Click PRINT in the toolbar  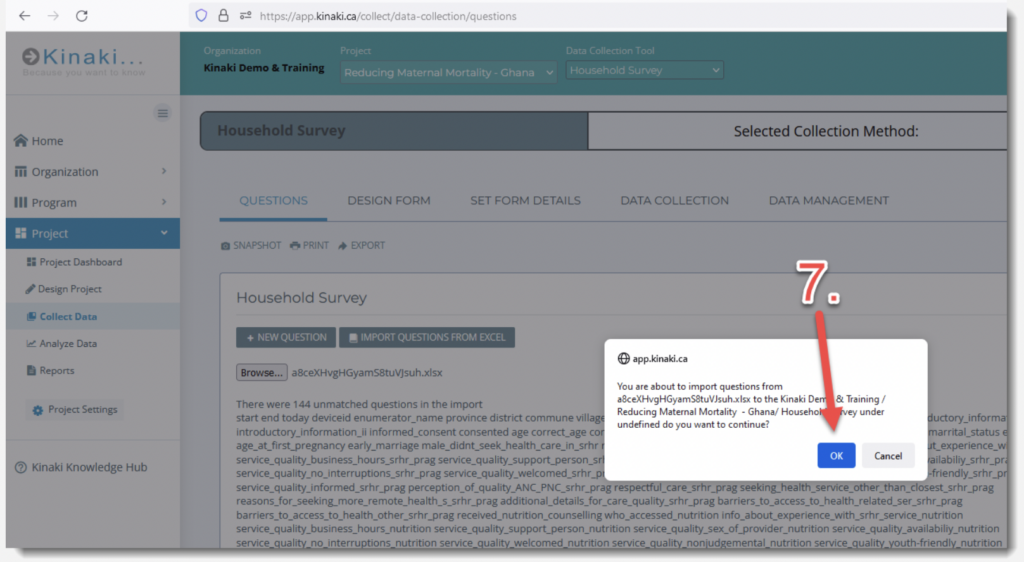coord(310,245)
